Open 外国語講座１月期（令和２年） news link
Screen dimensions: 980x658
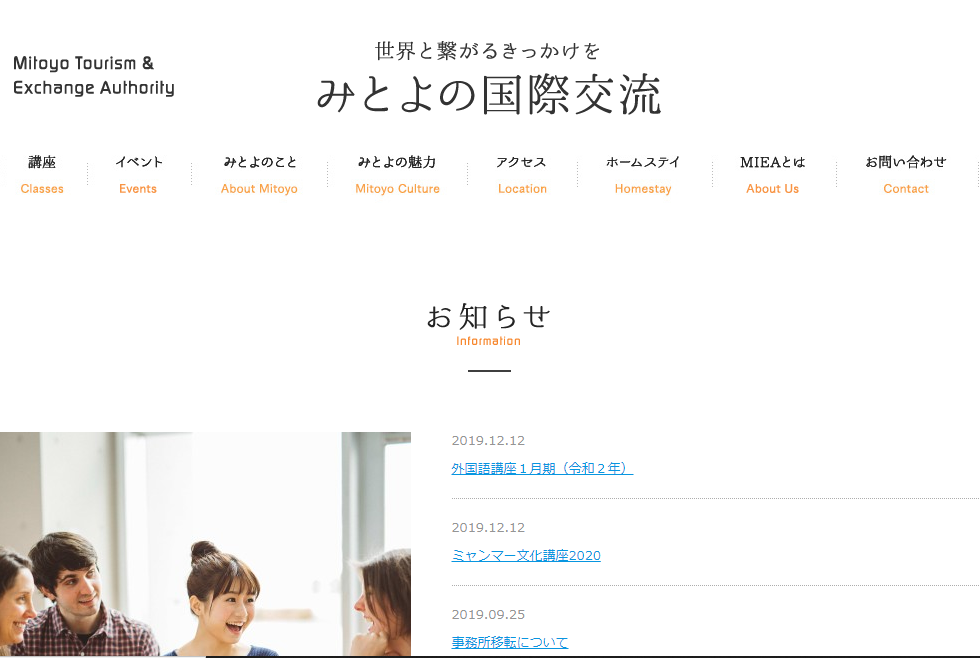coord(542,468)
